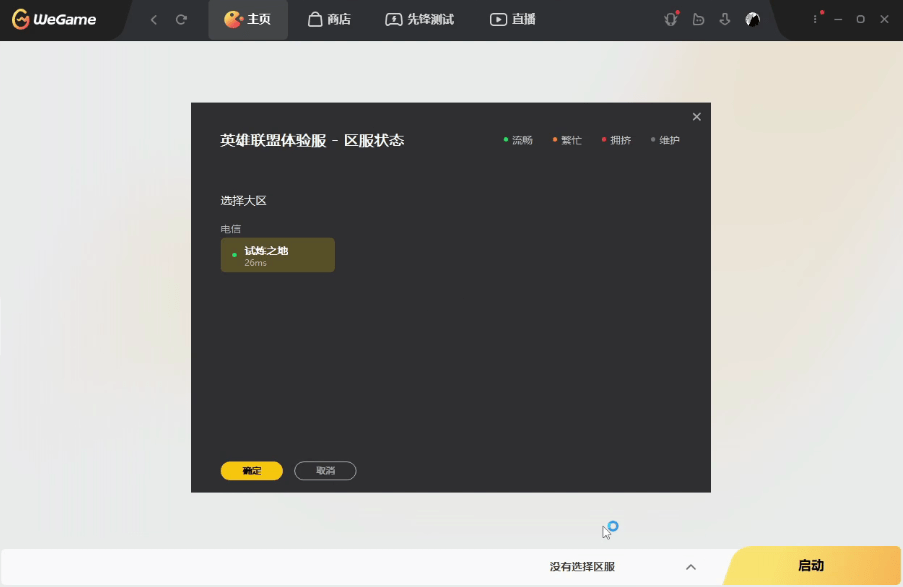This screenshot has width=903, height=587.
Task: Open the download manager icon
Action: tap(725, 20)
